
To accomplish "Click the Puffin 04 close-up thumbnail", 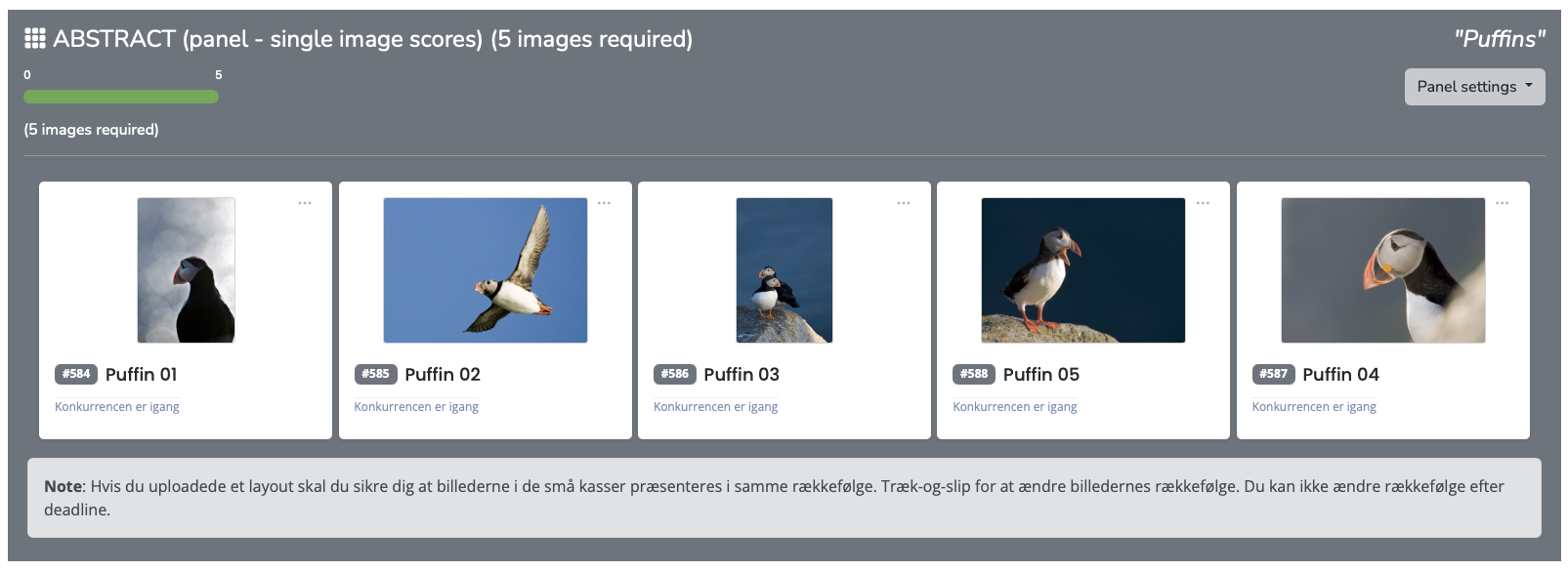I will coord(1382,270).
